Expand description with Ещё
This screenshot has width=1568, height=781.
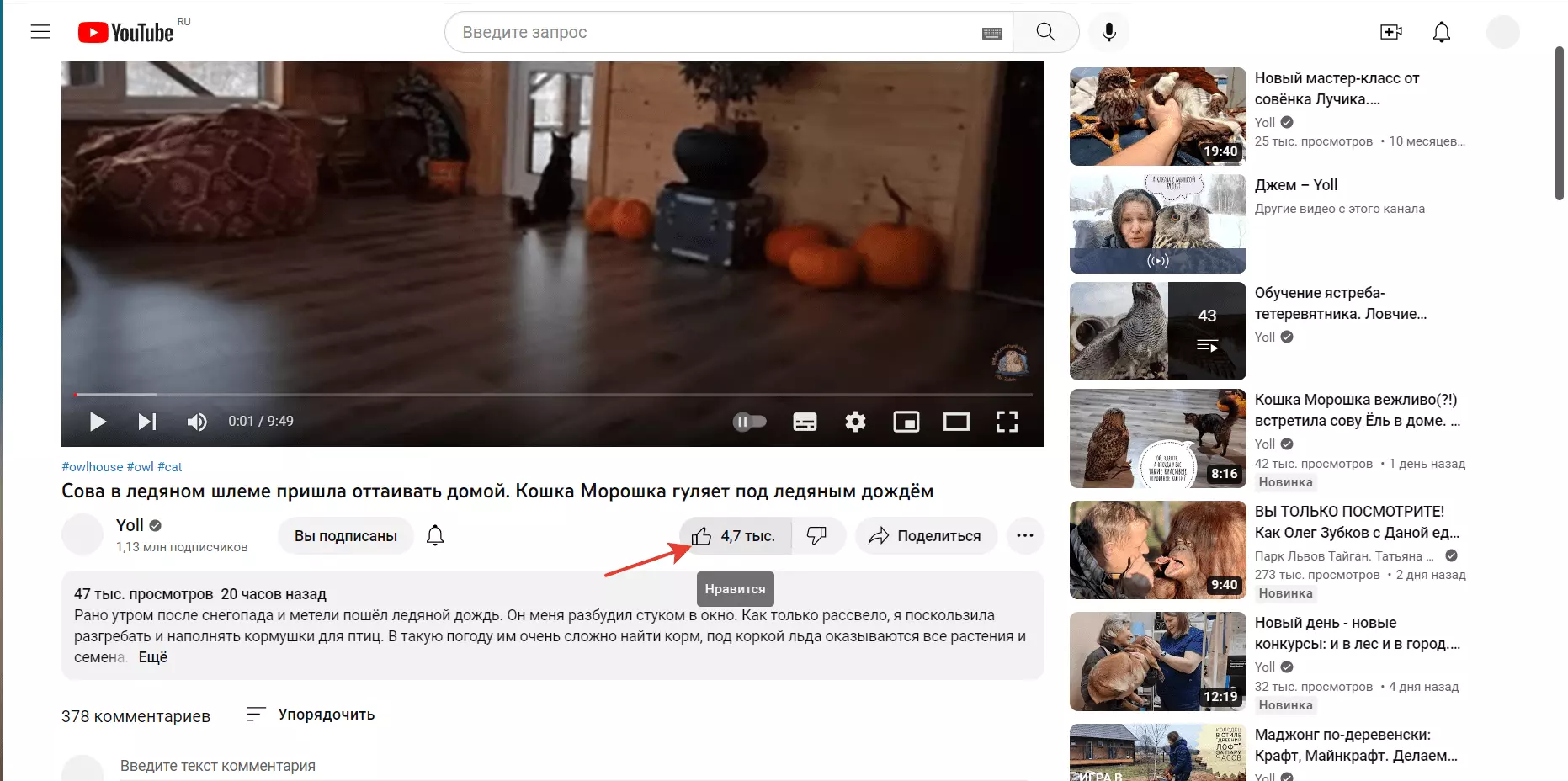153,657
